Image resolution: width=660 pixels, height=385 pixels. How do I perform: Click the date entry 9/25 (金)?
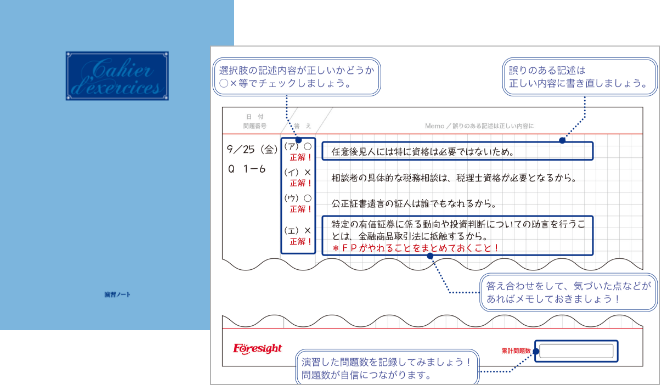click(x=252, y=149)
